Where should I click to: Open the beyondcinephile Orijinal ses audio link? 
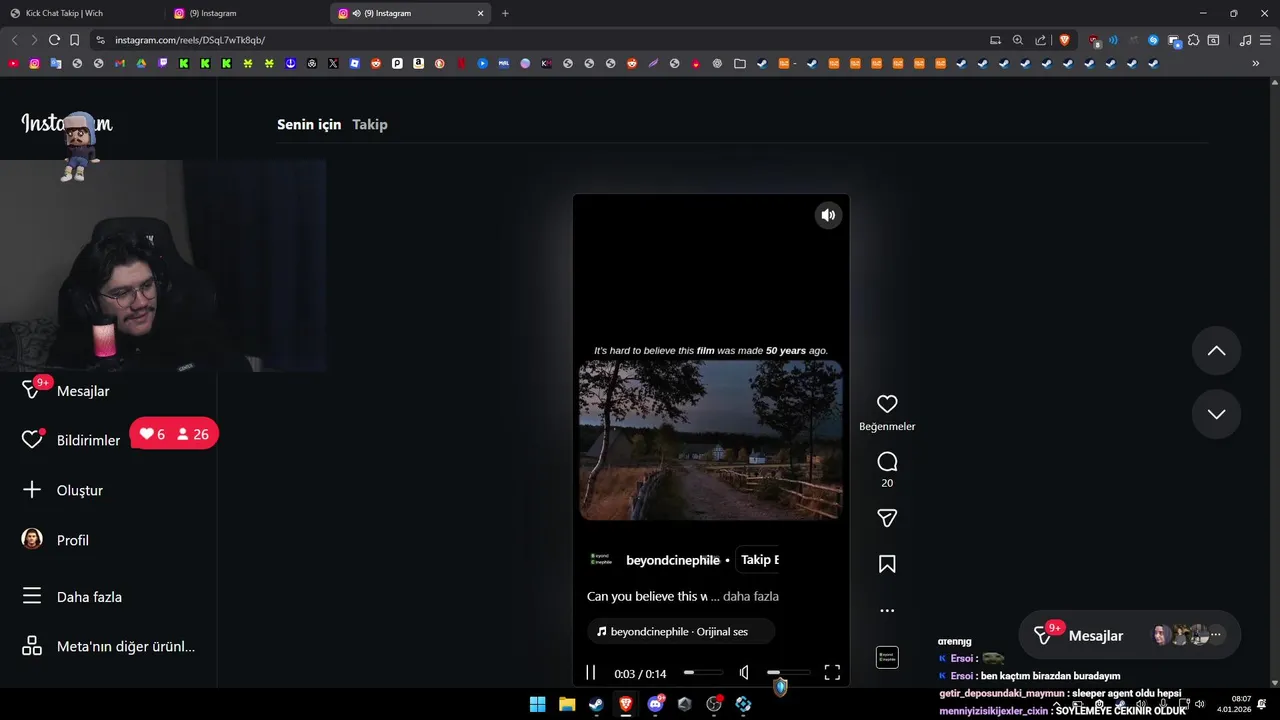pyautogui.click(x=680, y=632)
